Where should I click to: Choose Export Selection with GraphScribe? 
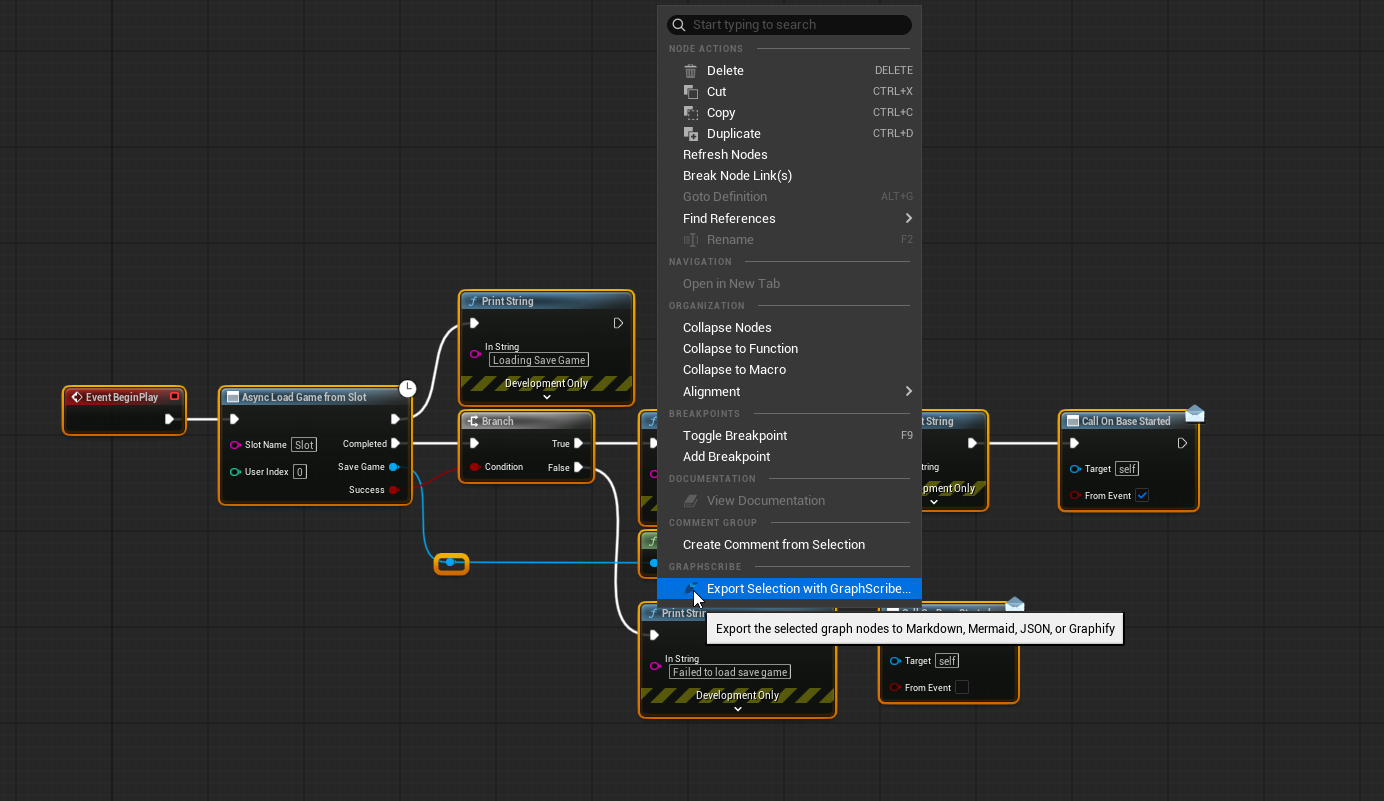[789, 589]
